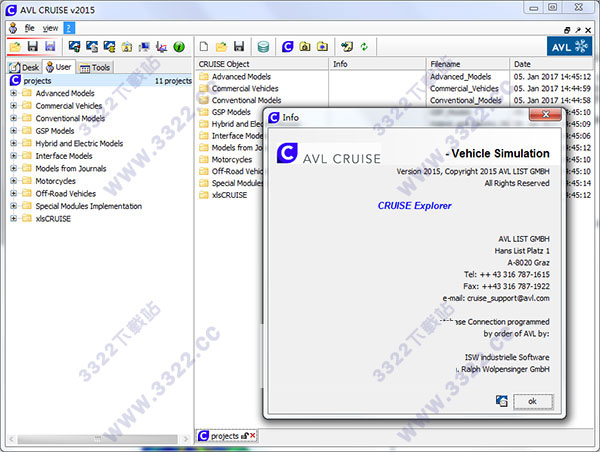Click the green info icon in left toolbar
600x452 pixels.
pos(179,47)
